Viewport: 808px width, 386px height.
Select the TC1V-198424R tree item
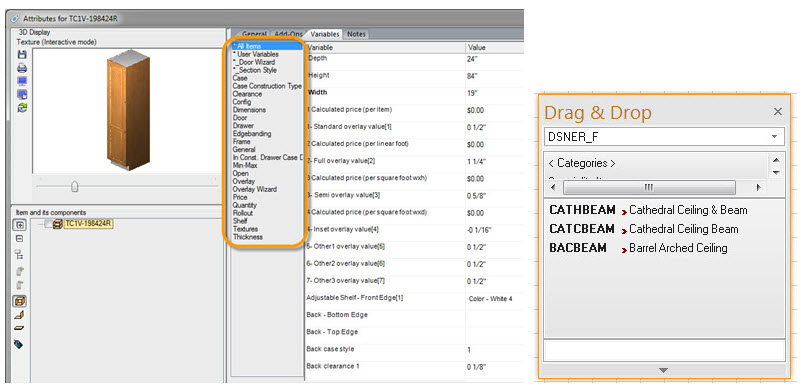88,224
